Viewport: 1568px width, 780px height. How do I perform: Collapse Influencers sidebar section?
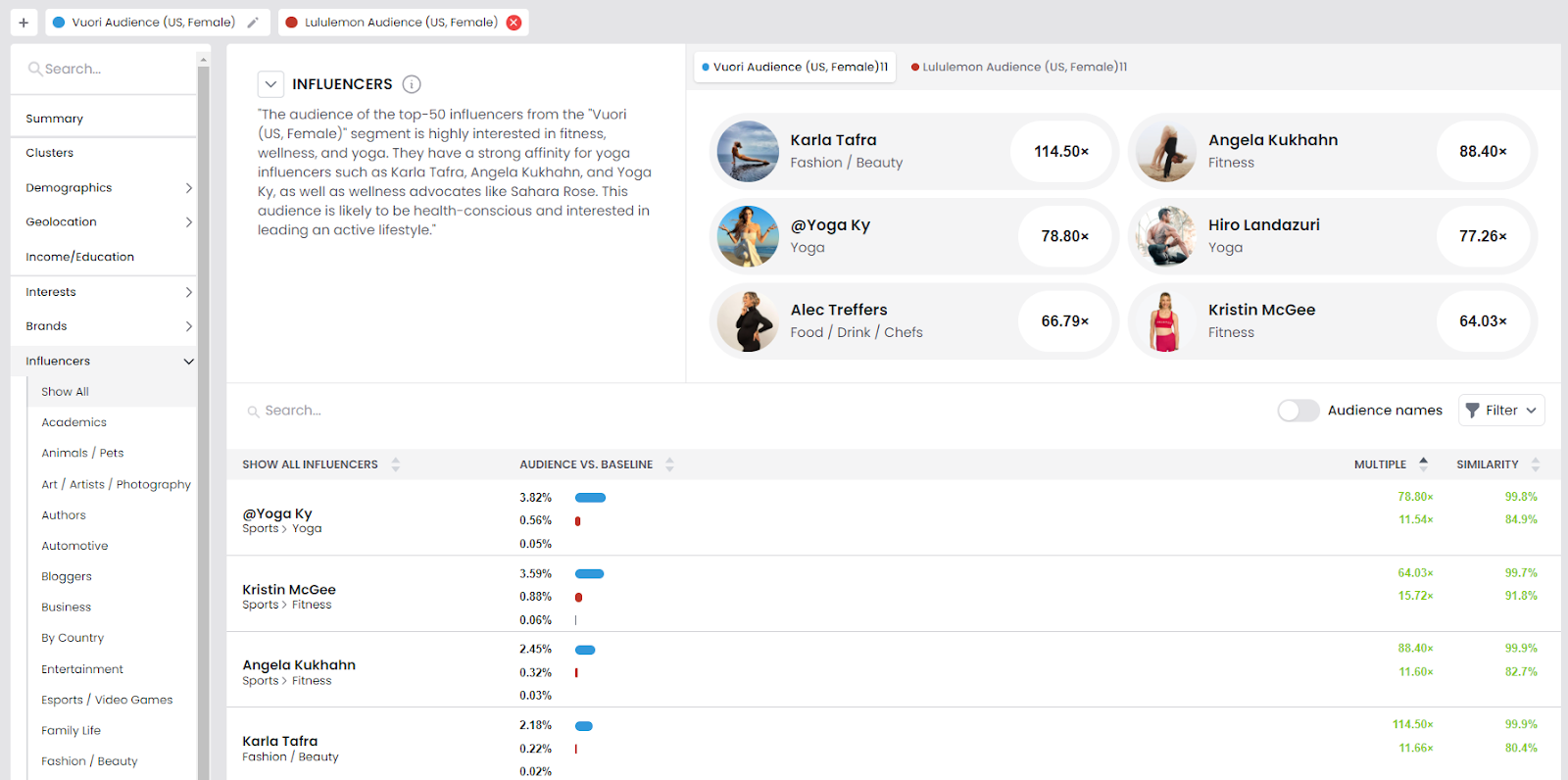[x=189, y=362]
